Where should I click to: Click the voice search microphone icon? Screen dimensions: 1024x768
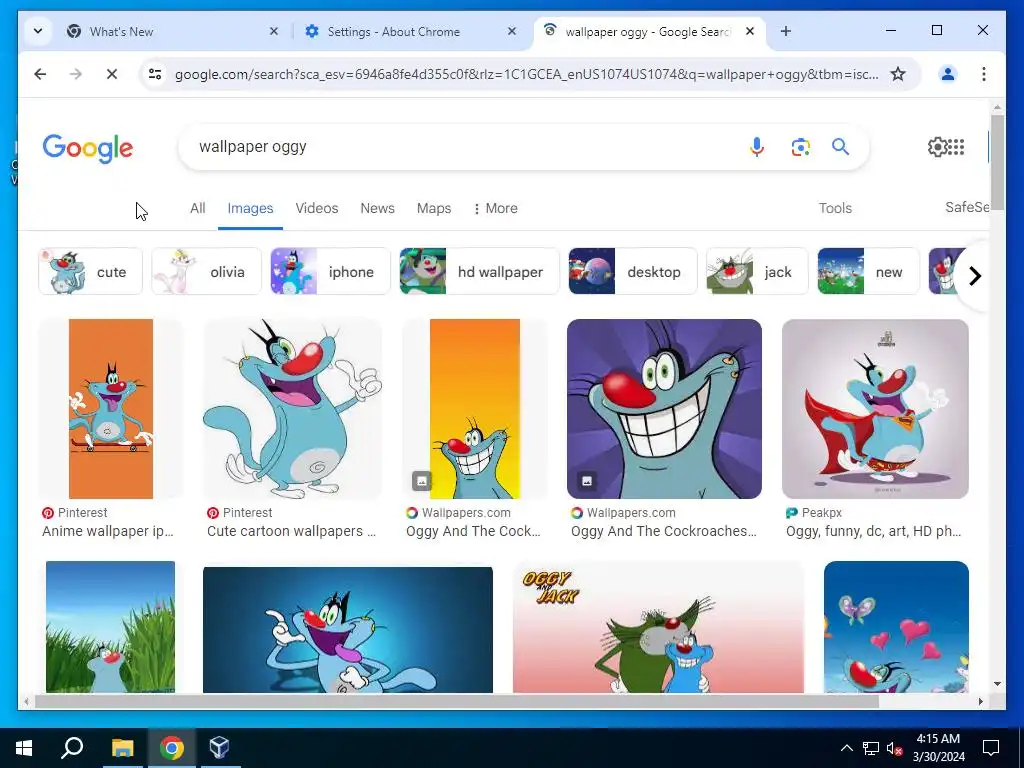pos(756,147)
